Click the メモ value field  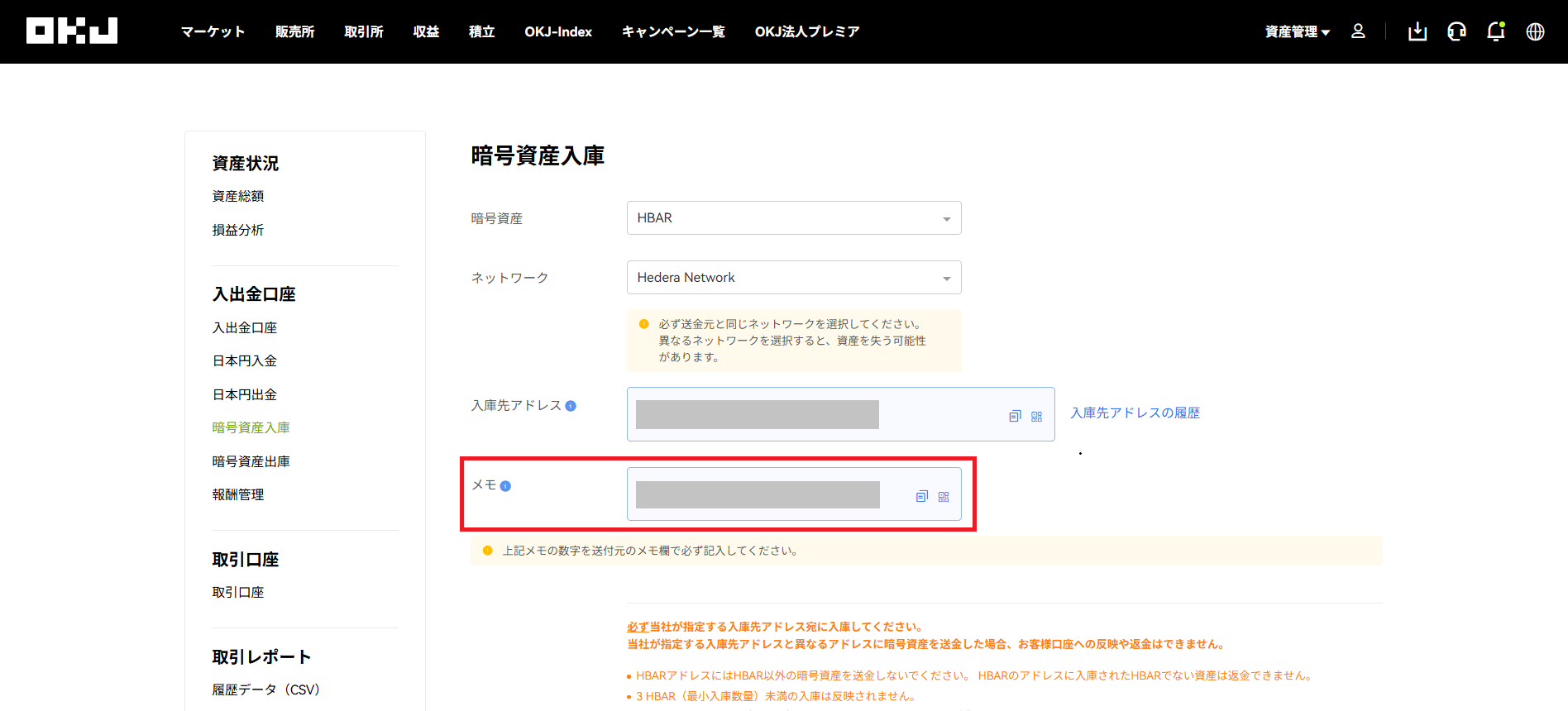tap(794, 494)
